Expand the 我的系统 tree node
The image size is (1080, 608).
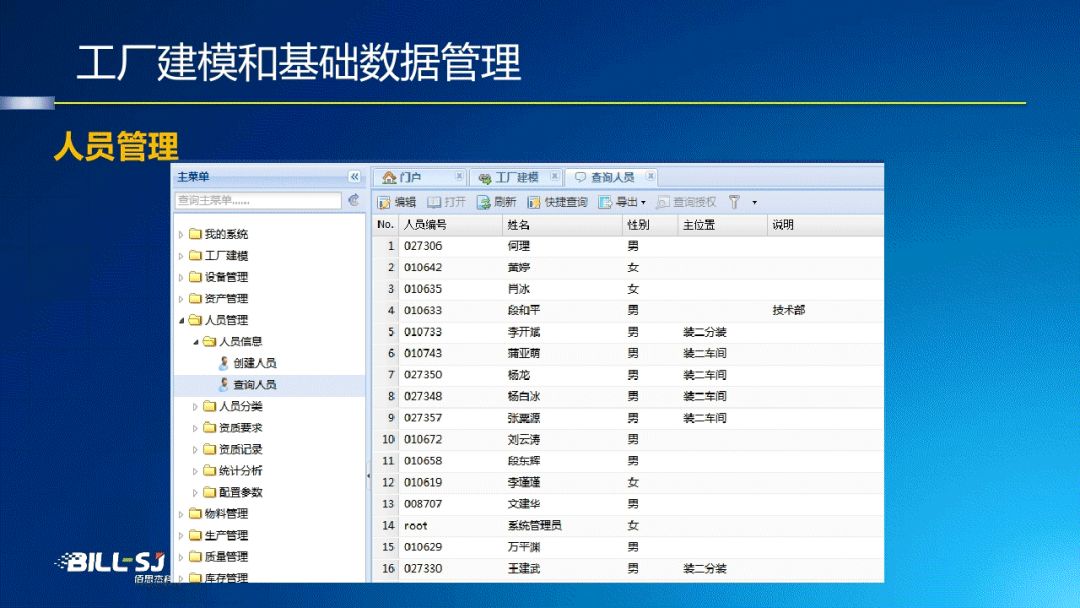click(x=181, y=235)
